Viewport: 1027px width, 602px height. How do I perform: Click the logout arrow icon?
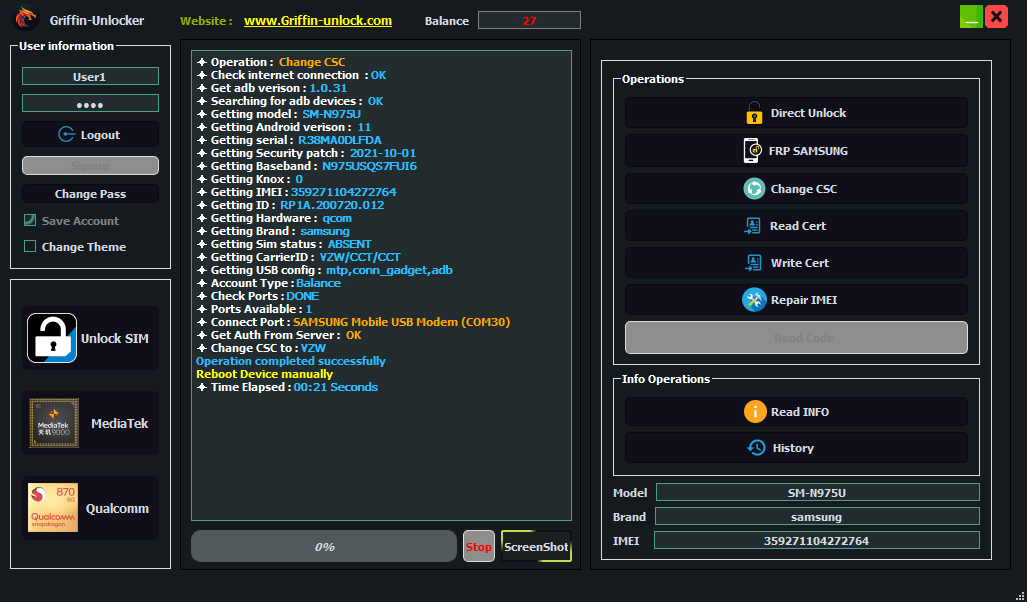pos(66,134)
